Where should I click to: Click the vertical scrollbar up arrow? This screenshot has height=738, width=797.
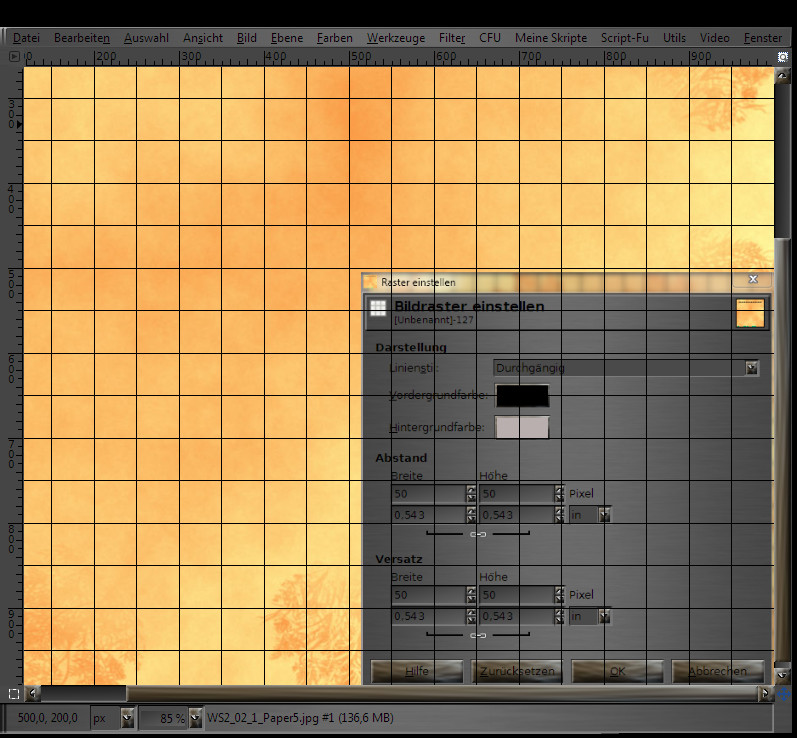(782, 76)
